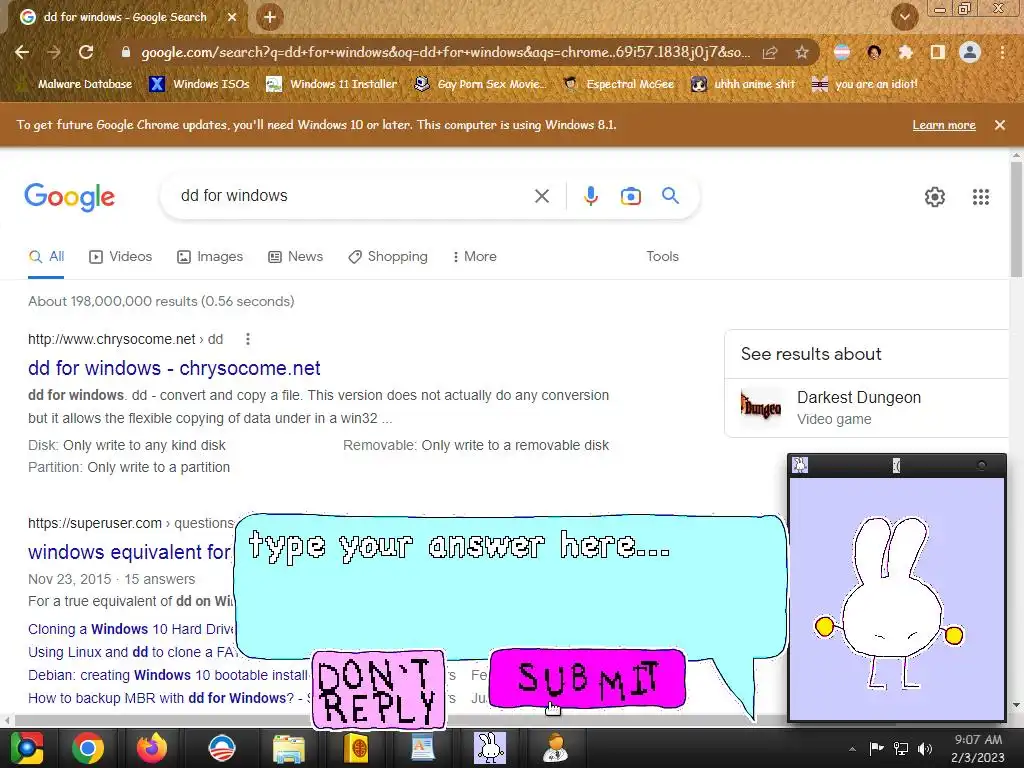
Task: Open the Chrome three-dot menu
Action: pyautogui.click(x=1002, y=52)
